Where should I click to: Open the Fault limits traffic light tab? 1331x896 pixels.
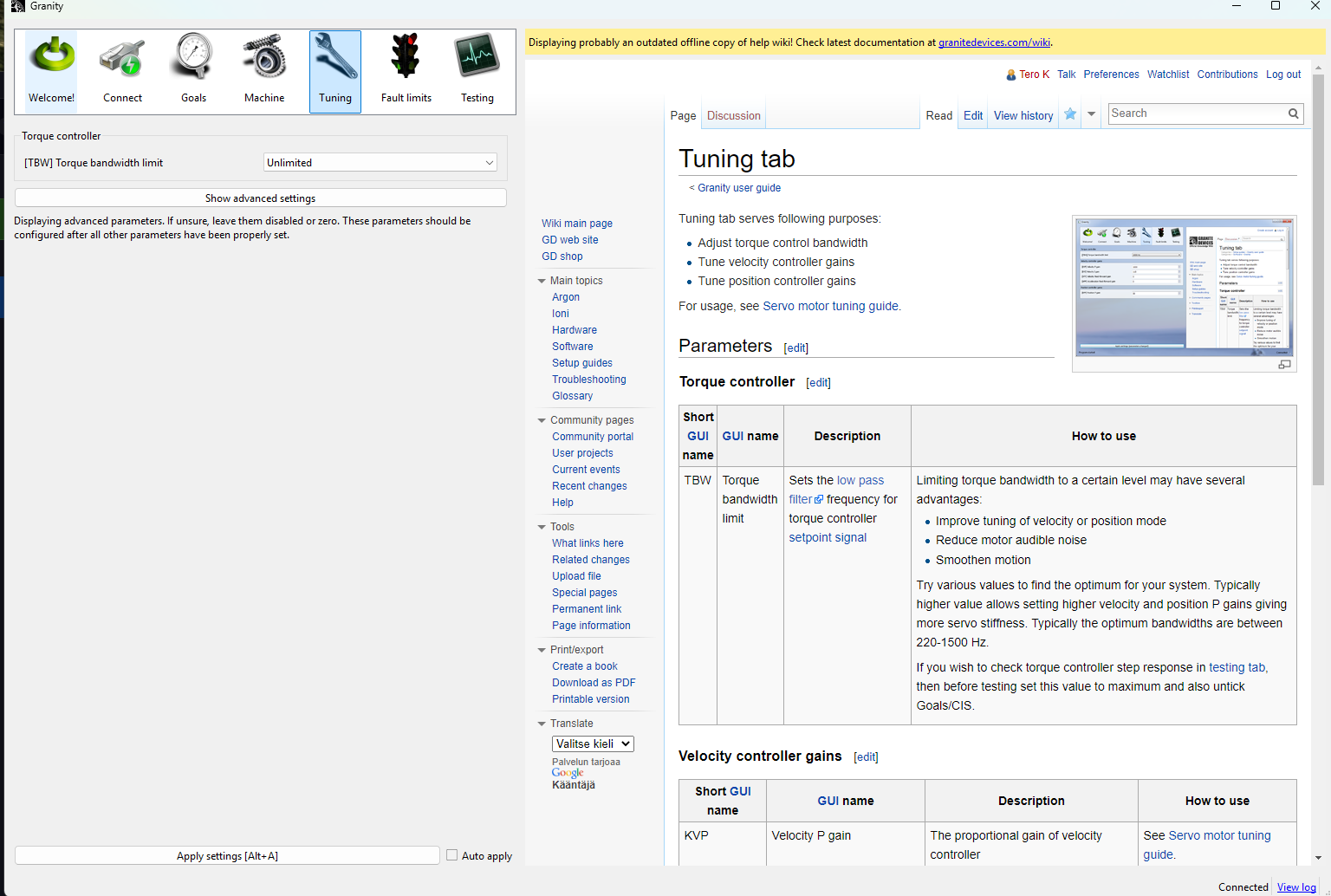tap(406, 72)
